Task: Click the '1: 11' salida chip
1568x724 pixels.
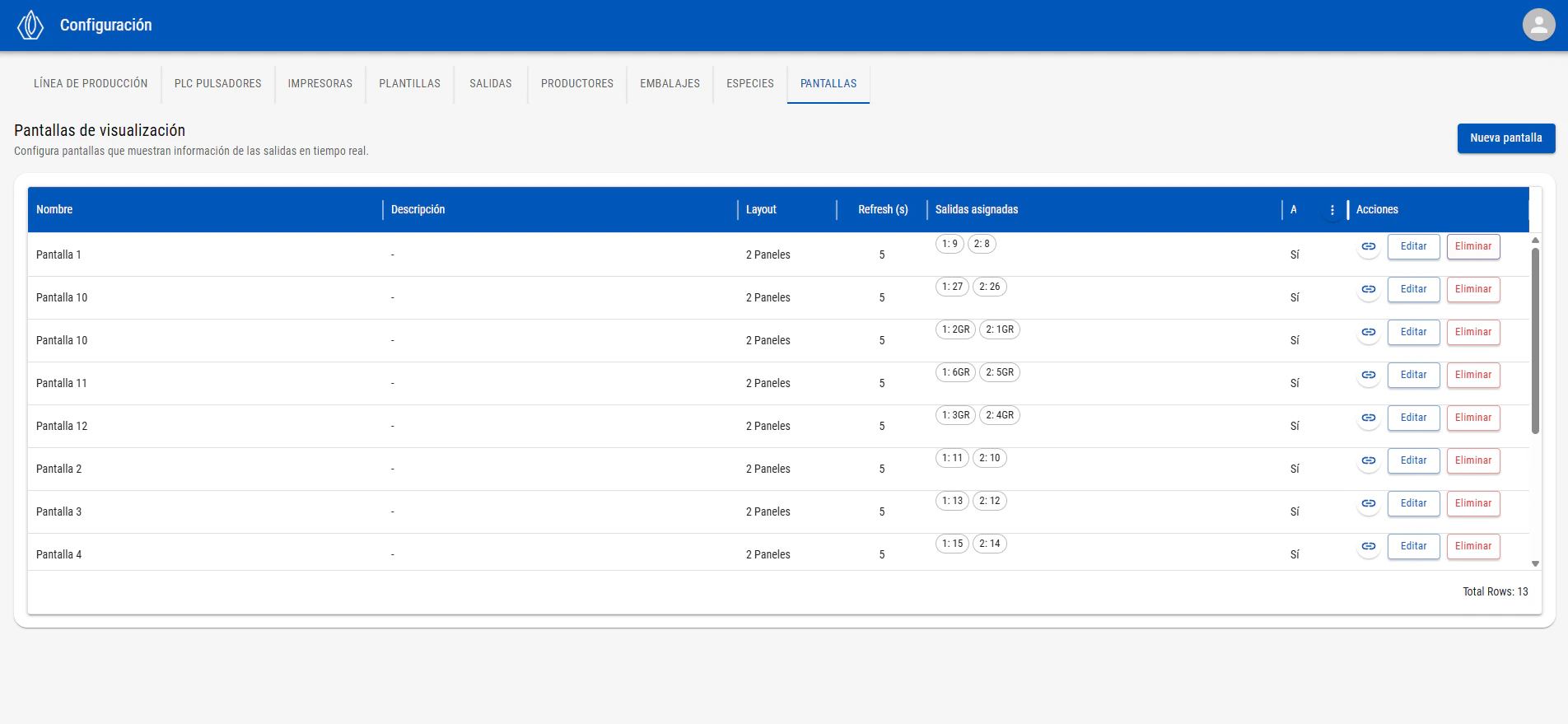Action: pos(952,458)
